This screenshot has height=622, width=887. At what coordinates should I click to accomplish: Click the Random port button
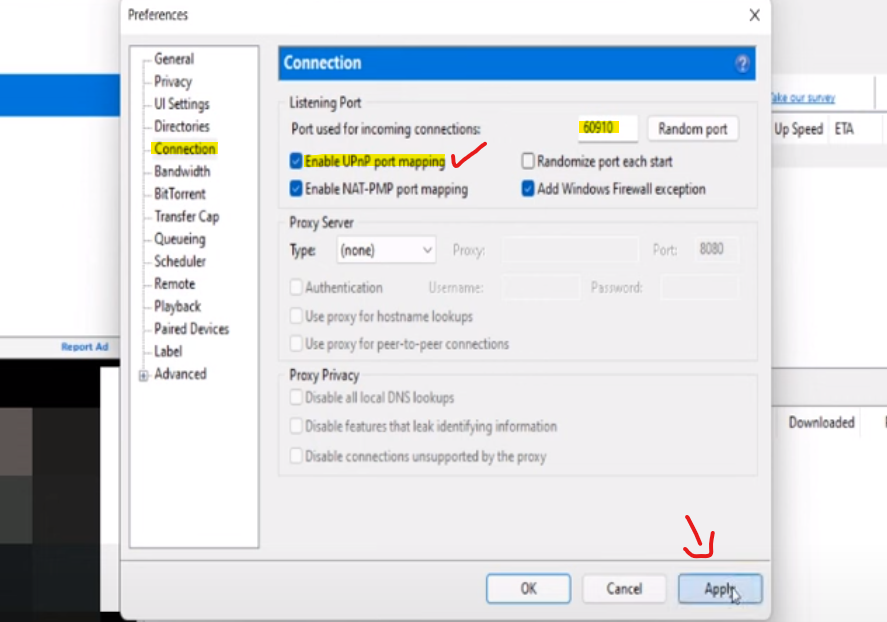(x=693, y=129)
